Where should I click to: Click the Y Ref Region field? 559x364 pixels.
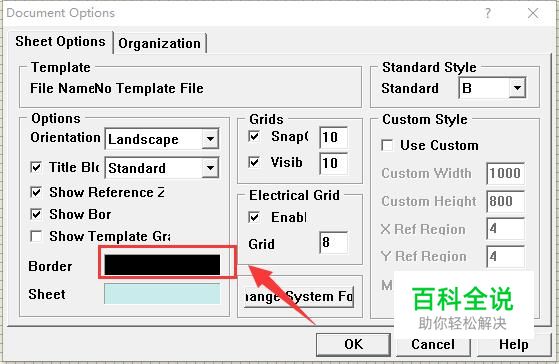(506, 256)
